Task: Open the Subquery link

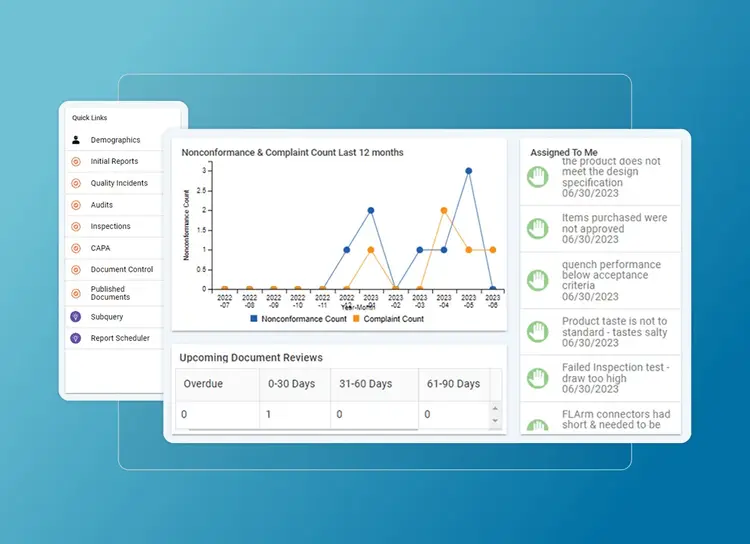Action: (x=107, y=317)
